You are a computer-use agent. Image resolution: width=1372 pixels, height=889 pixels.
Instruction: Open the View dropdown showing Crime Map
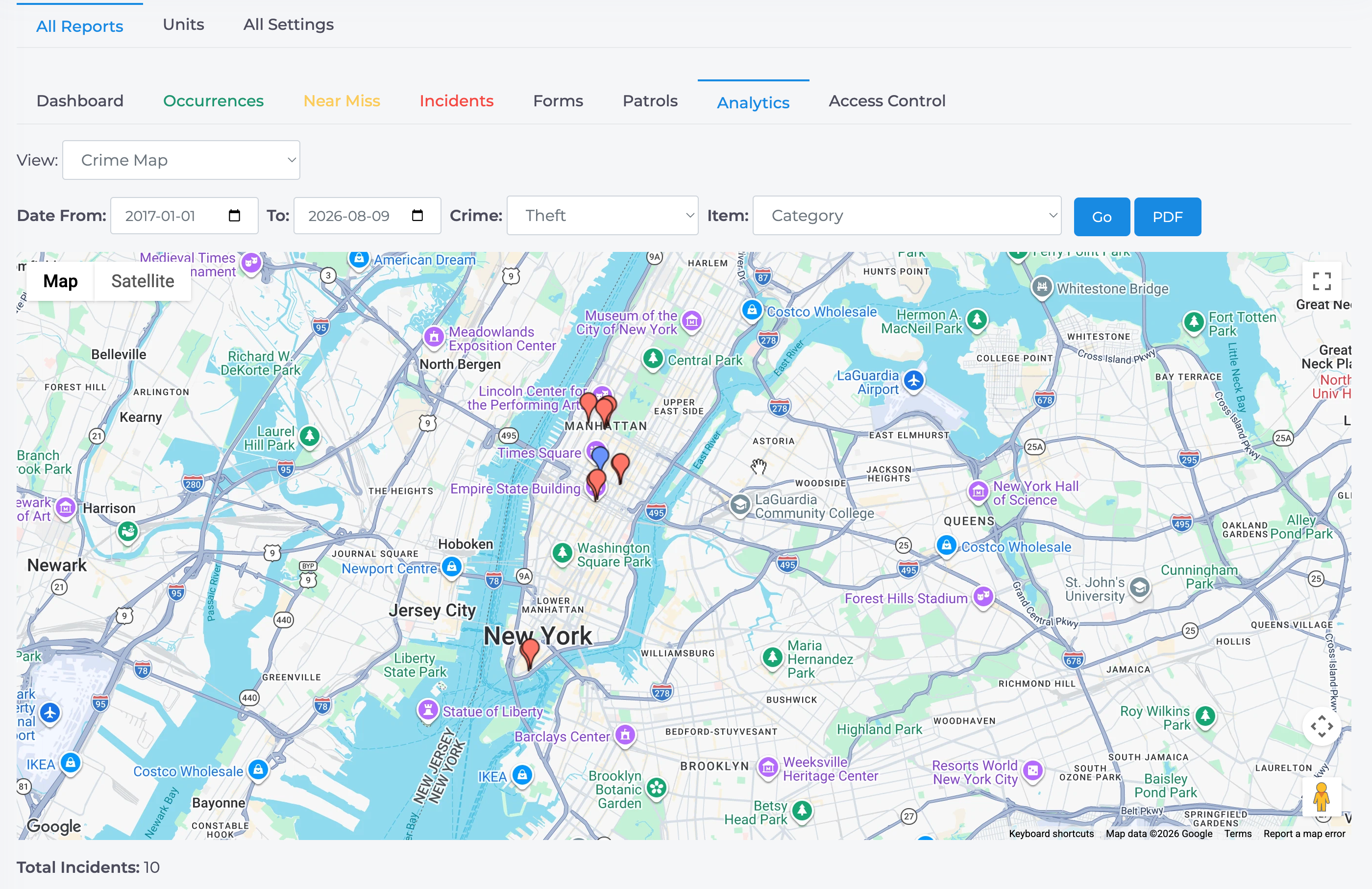click(x=181, y=160)
